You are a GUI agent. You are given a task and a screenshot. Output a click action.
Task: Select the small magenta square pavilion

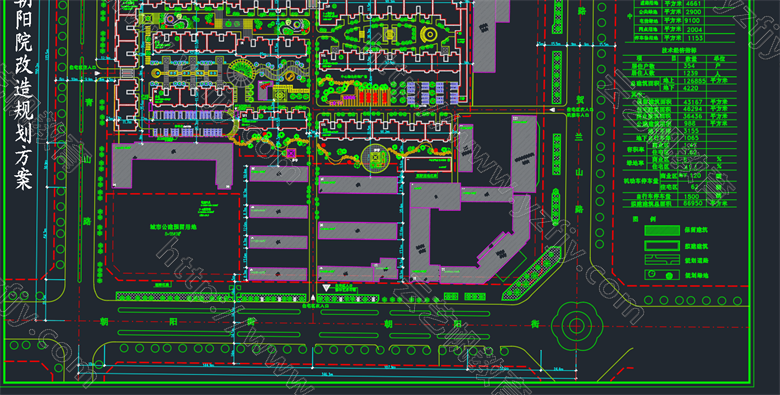click(x=290, y=153)
